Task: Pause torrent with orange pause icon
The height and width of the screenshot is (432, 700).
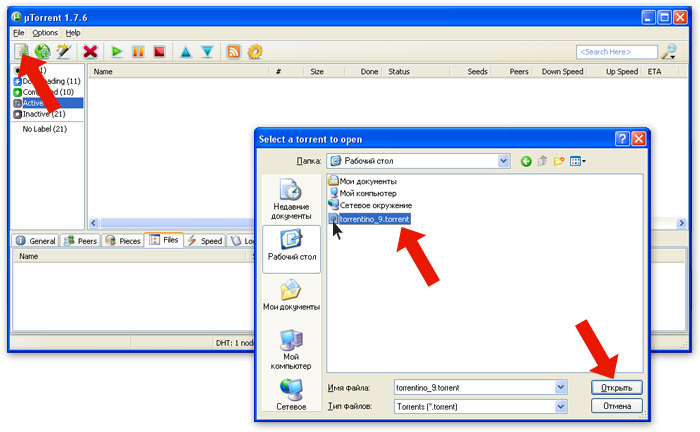Action: click(x=138, y=52)
